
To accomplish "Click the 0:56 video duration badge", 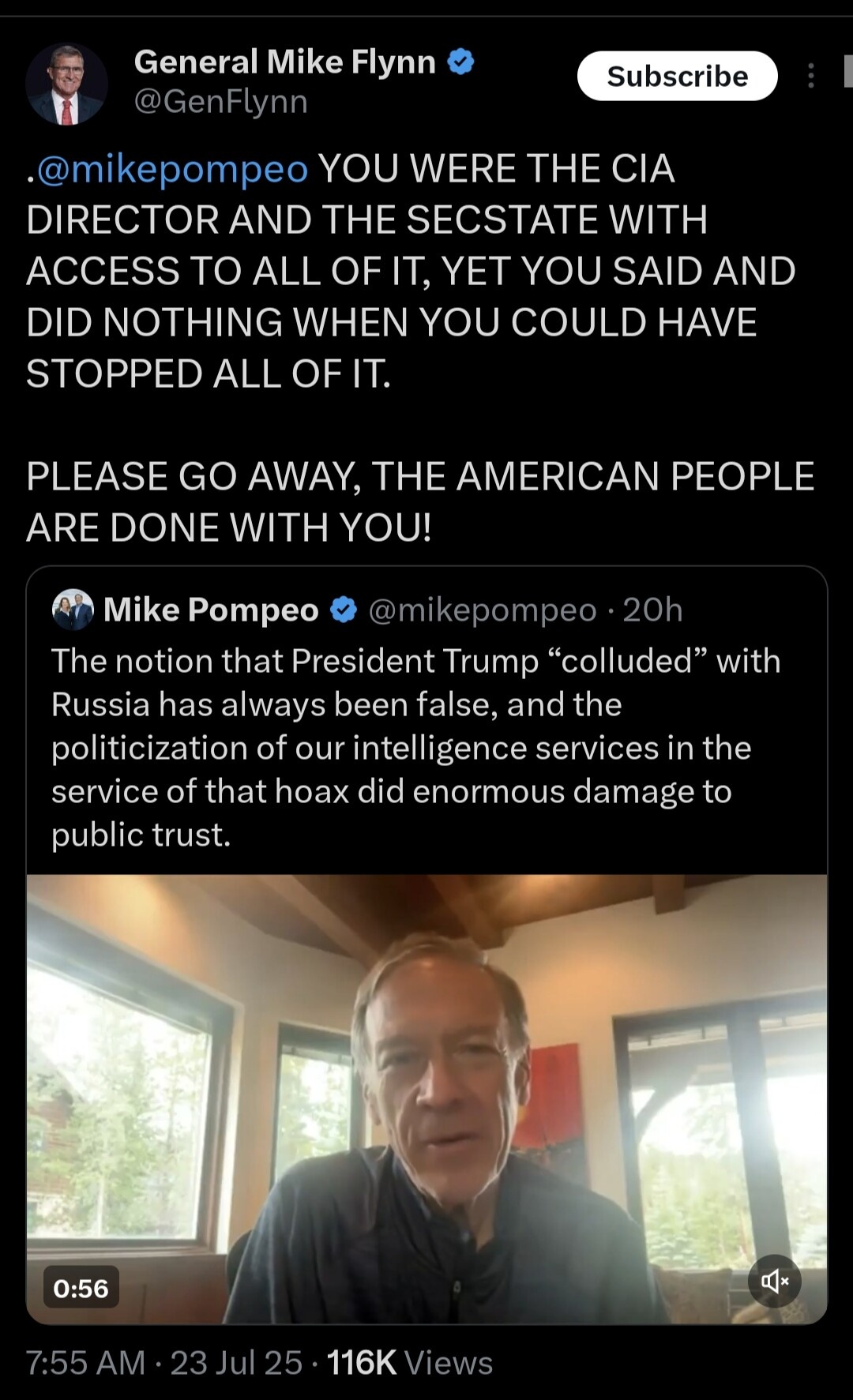I will [x=81, y=1288].
